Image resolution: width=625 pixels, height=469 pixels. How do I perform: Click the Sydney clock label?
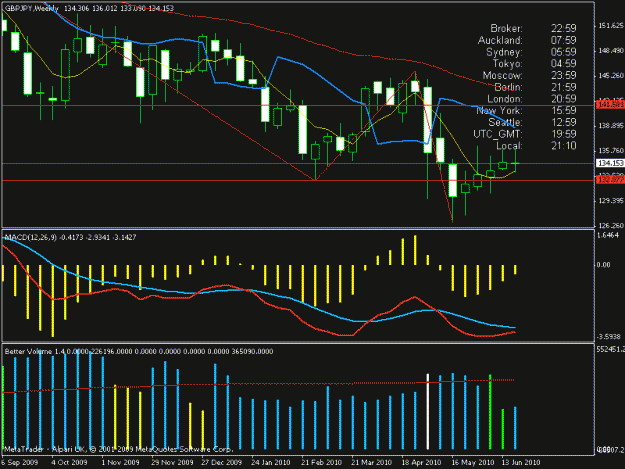coord(504,52)
